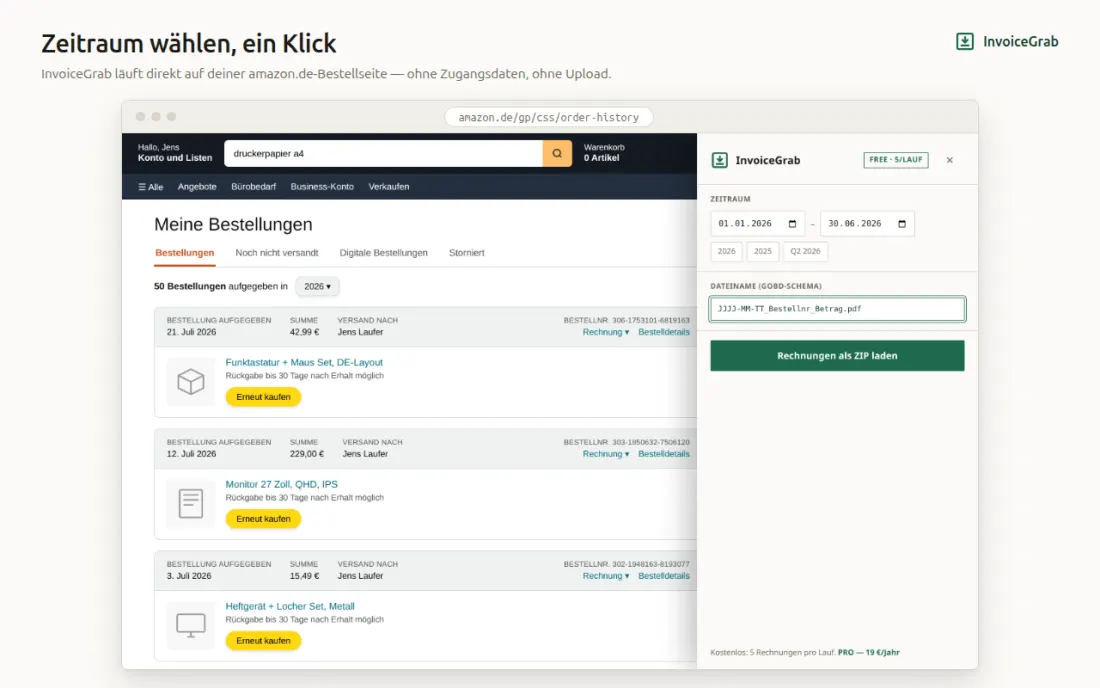Screen dimensions: 1100x688
Task: Open Funktastatur + Maus Set product link
Action: click(x=304, y=363)
